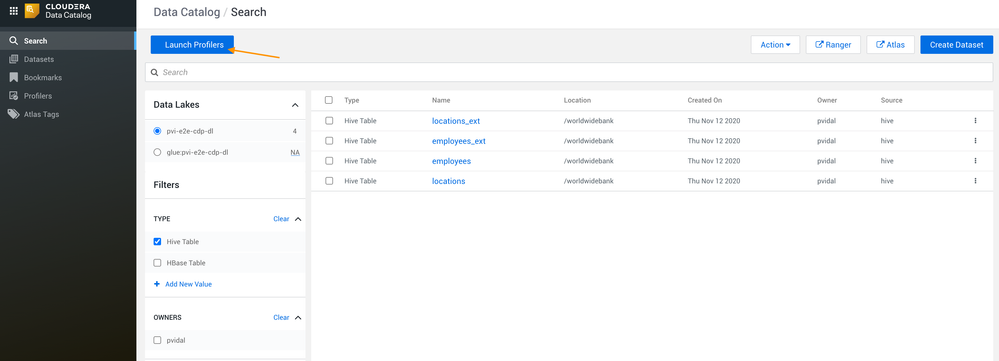Check the locations row checkbox

coord(329,181)
